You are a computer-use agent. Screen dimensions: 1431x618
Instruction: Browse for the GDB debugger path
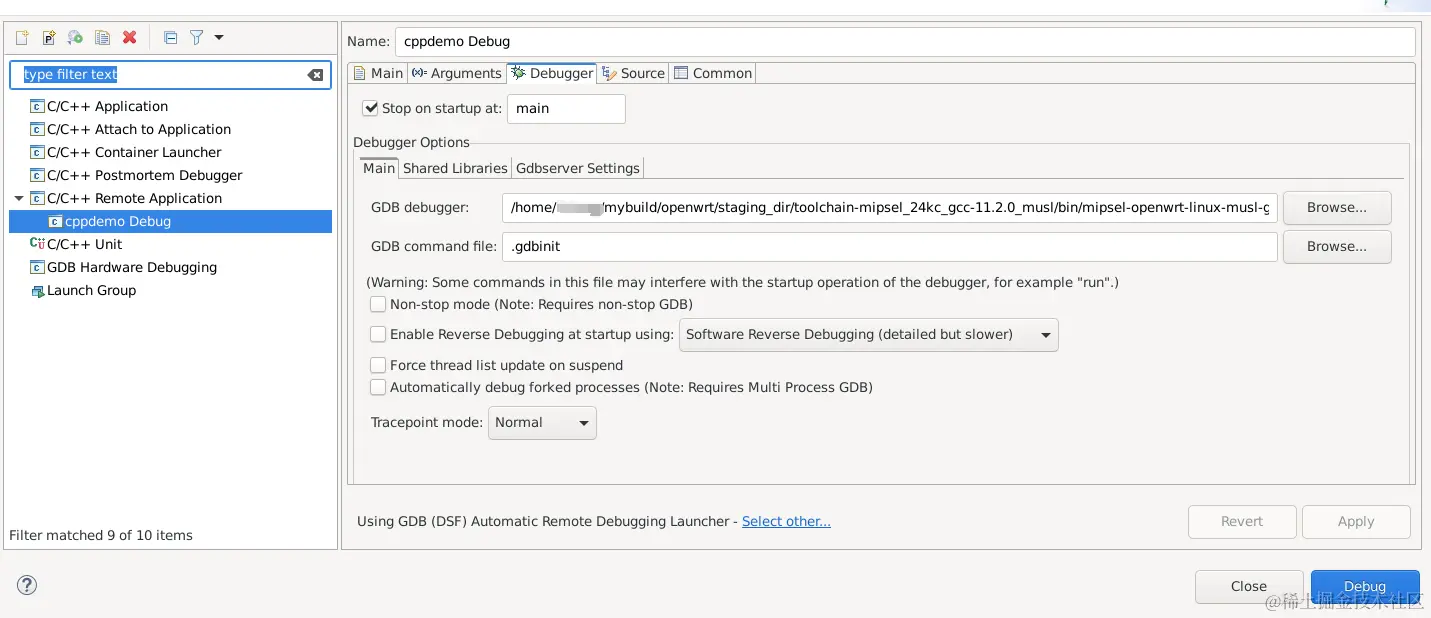click(1336, 208)
